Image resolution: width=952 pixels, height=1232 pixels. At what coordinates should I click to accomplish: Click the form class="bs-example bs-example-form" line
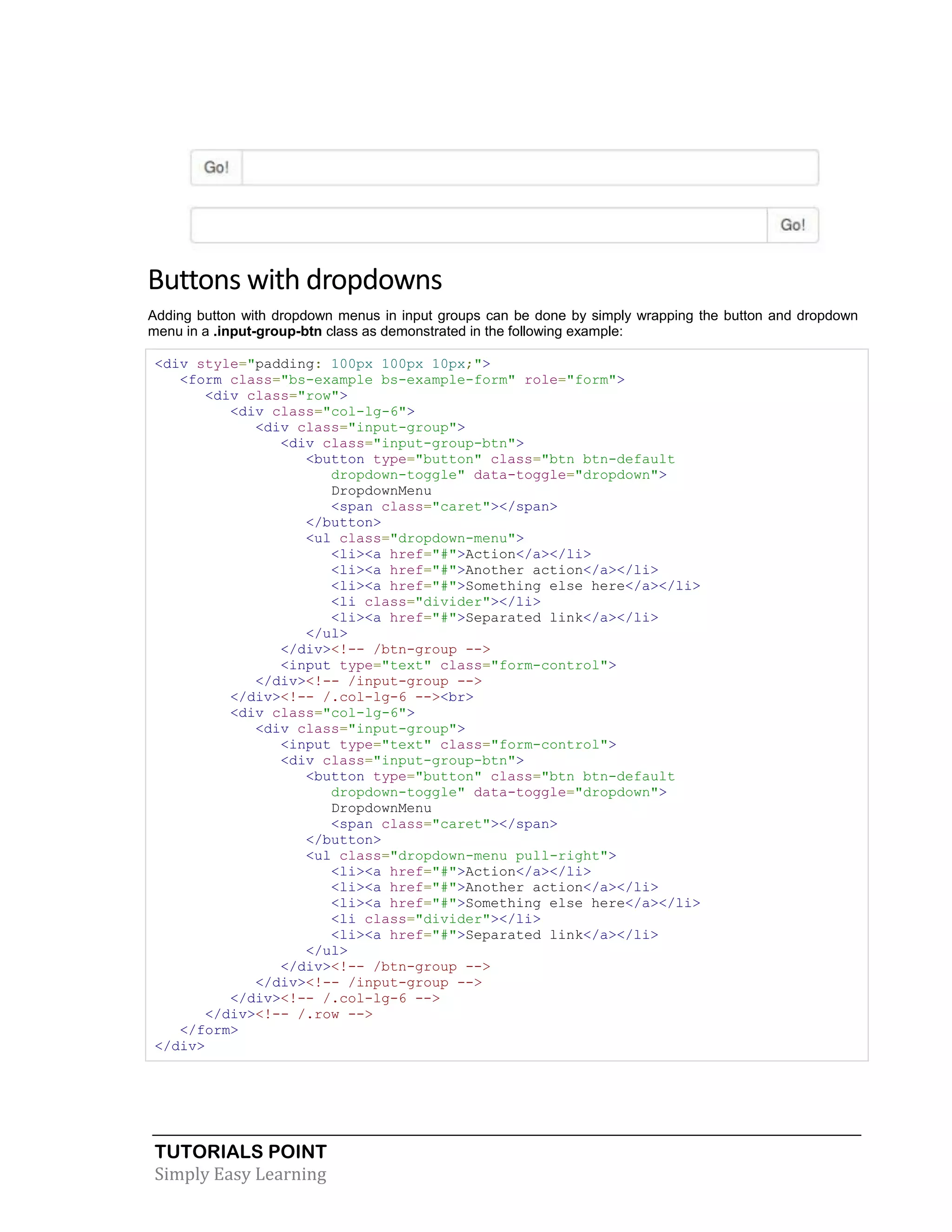click(x=402, y=380)
